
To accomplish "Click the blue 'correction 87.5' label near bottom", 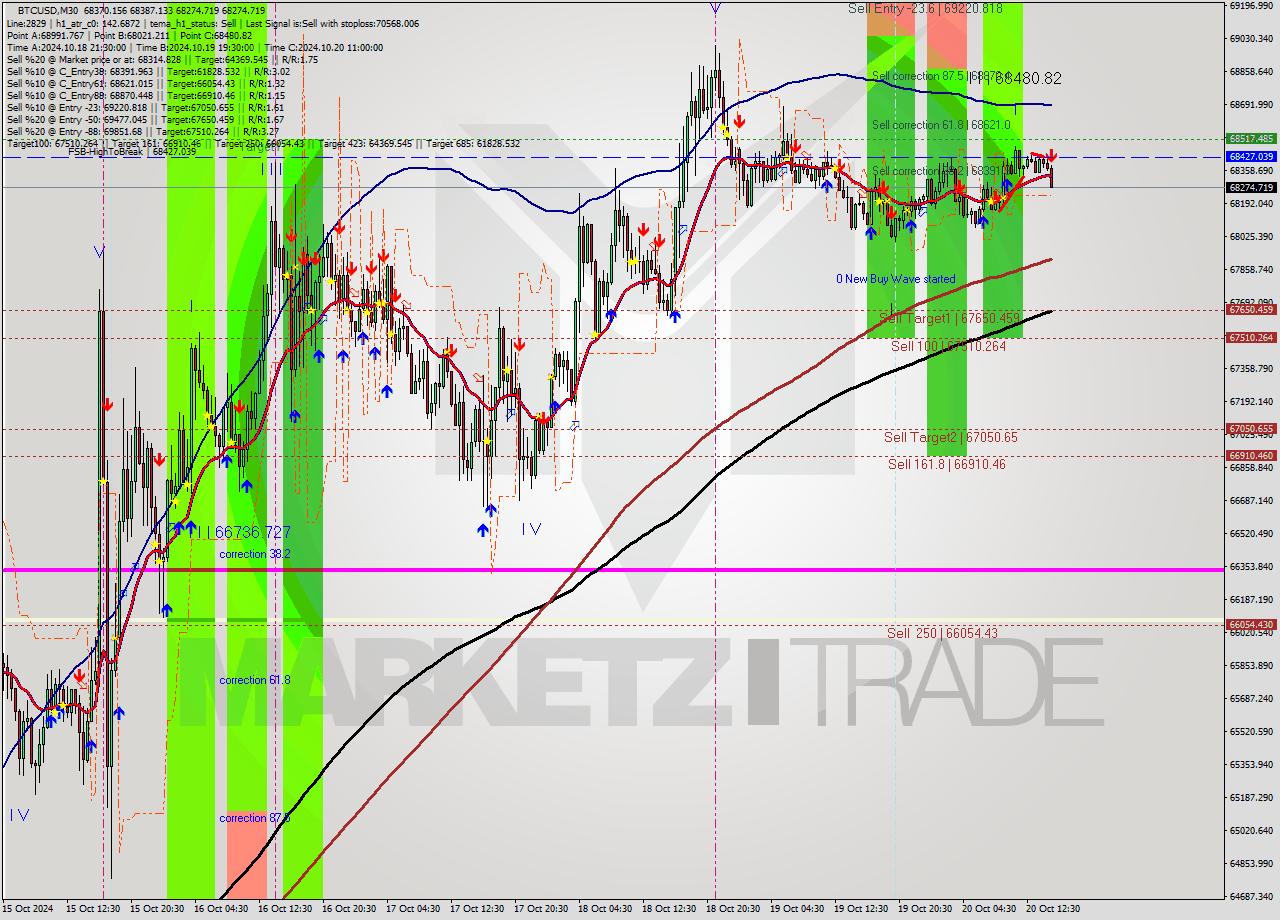I will coord(255,818).
